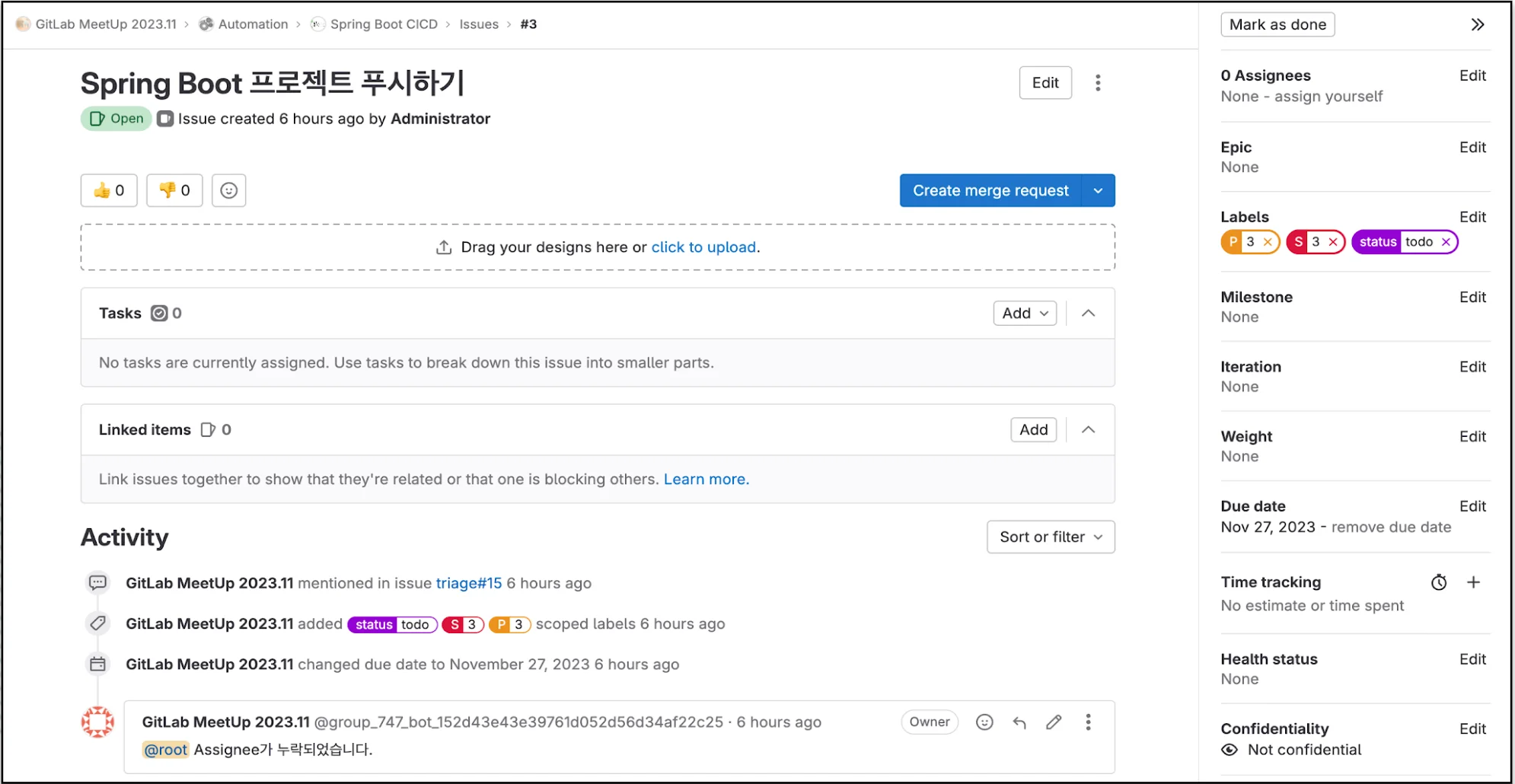Give a thumbs up reaction
1515x784 pixels.
[x=108, y=190]
